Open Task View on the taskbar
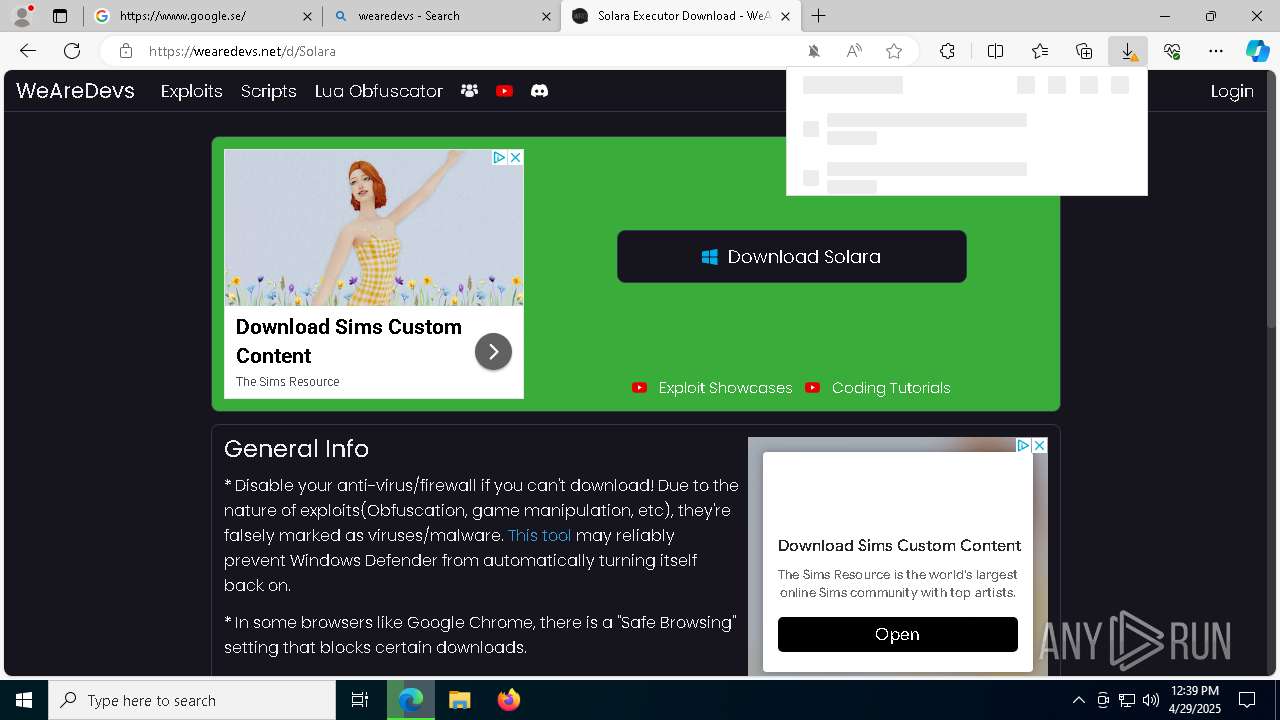1280x720 pixels. (x=360, y=700)
